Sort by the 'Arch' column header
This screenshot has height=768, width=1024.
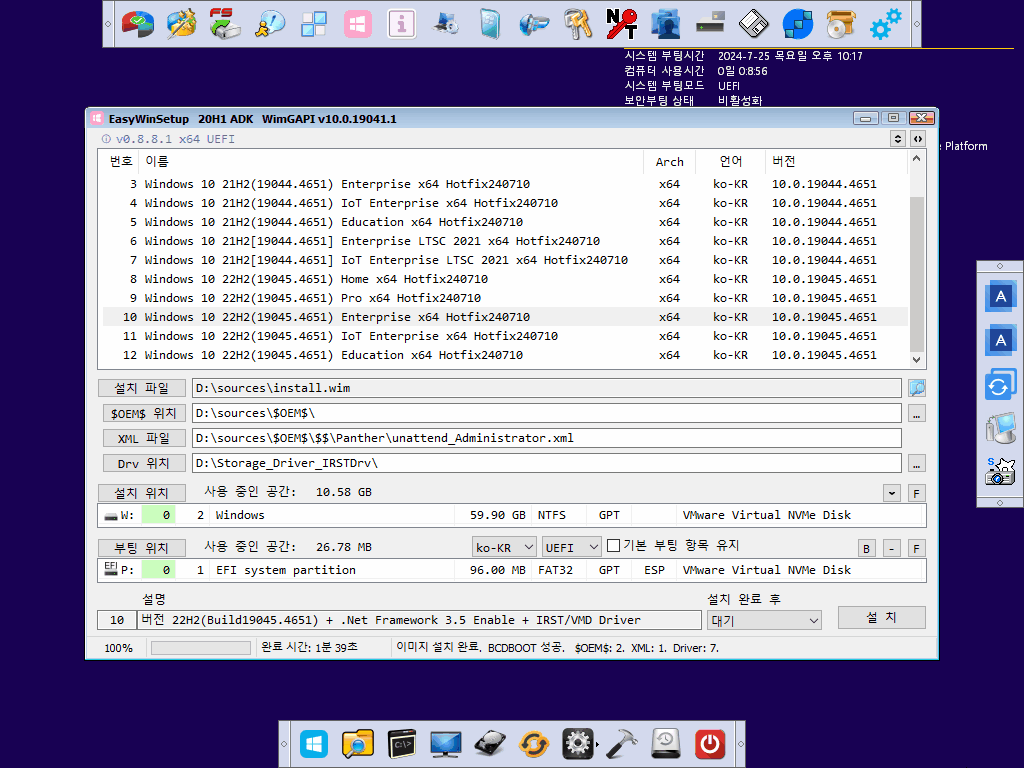(x=669, y=161)
